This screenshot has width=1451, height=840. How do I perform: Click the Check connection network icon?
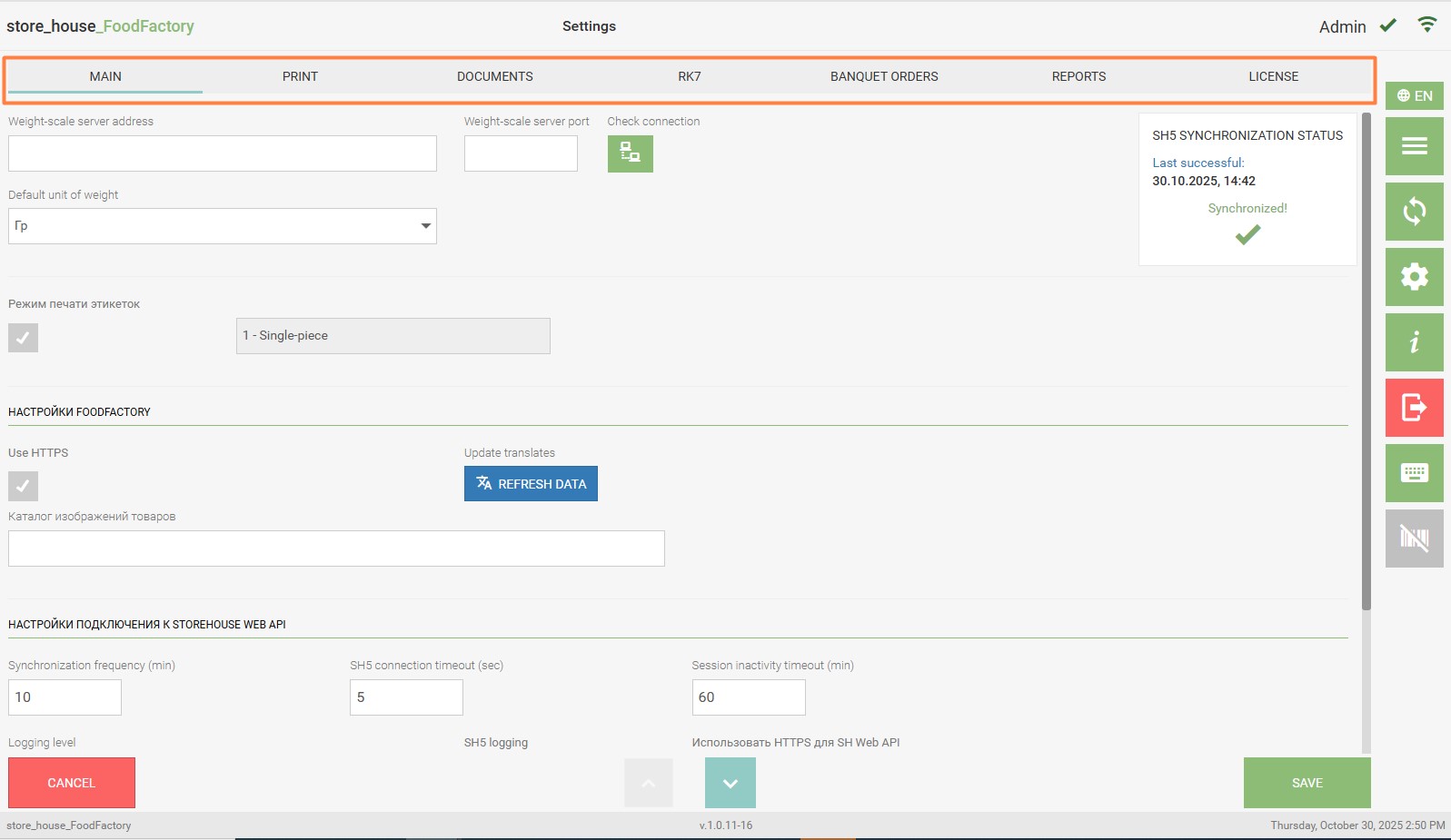(630, 153)
